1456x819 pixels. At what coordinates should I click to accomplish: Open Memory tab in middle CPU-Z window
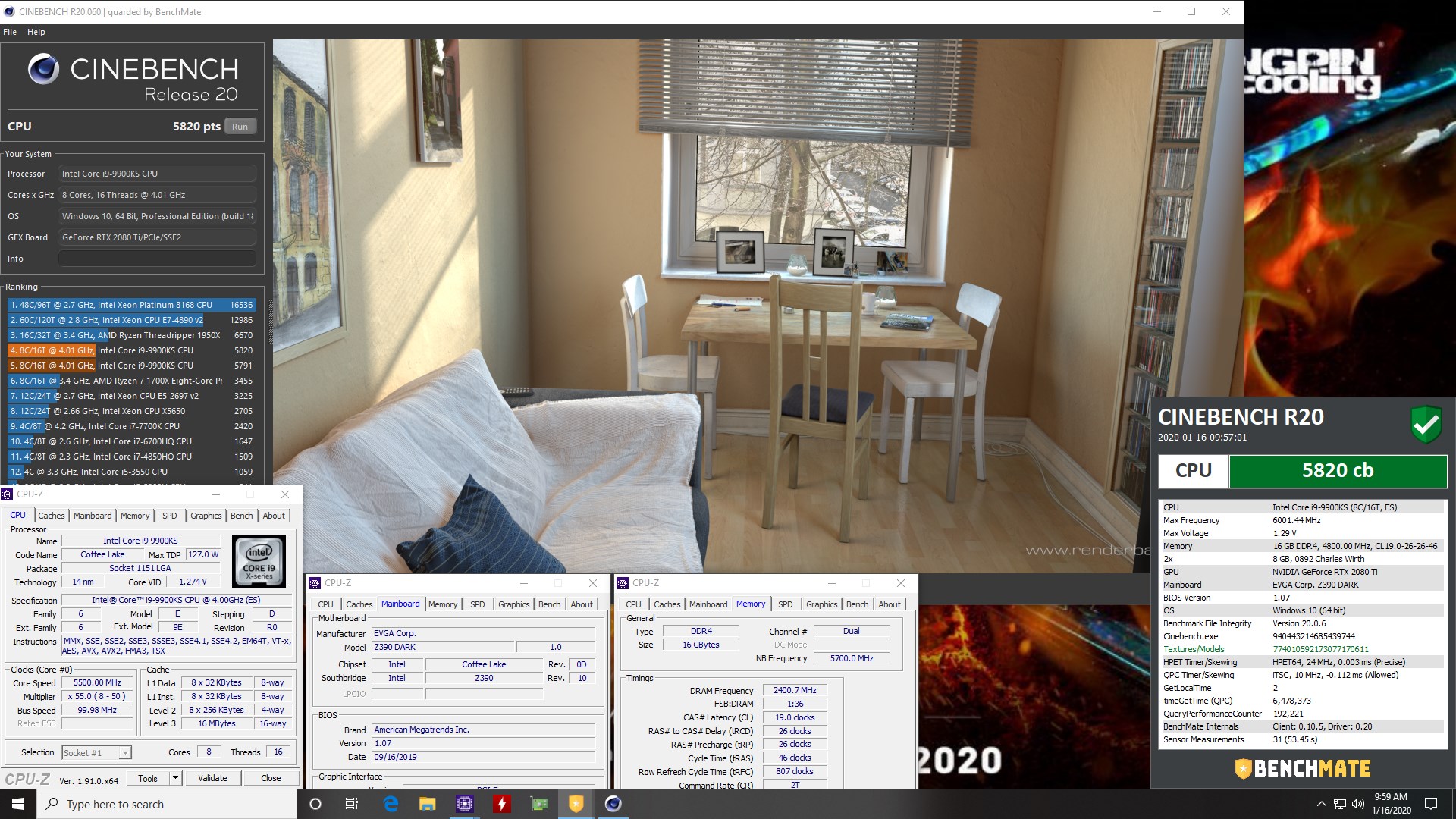tap(443, 604)
